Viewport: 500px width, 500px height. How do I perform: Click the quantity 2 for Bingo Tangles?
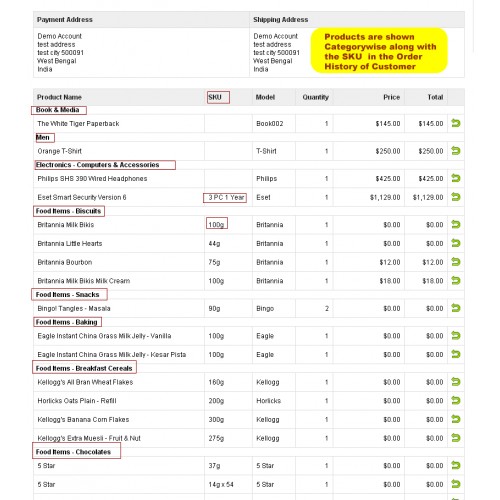327,308
